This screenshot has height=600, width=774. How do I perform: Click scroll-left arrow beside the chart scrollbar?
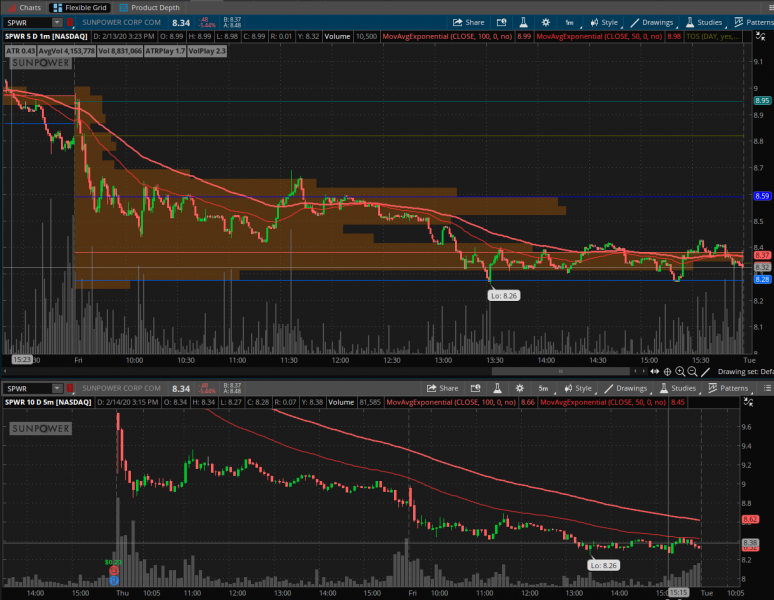[635, 372]
